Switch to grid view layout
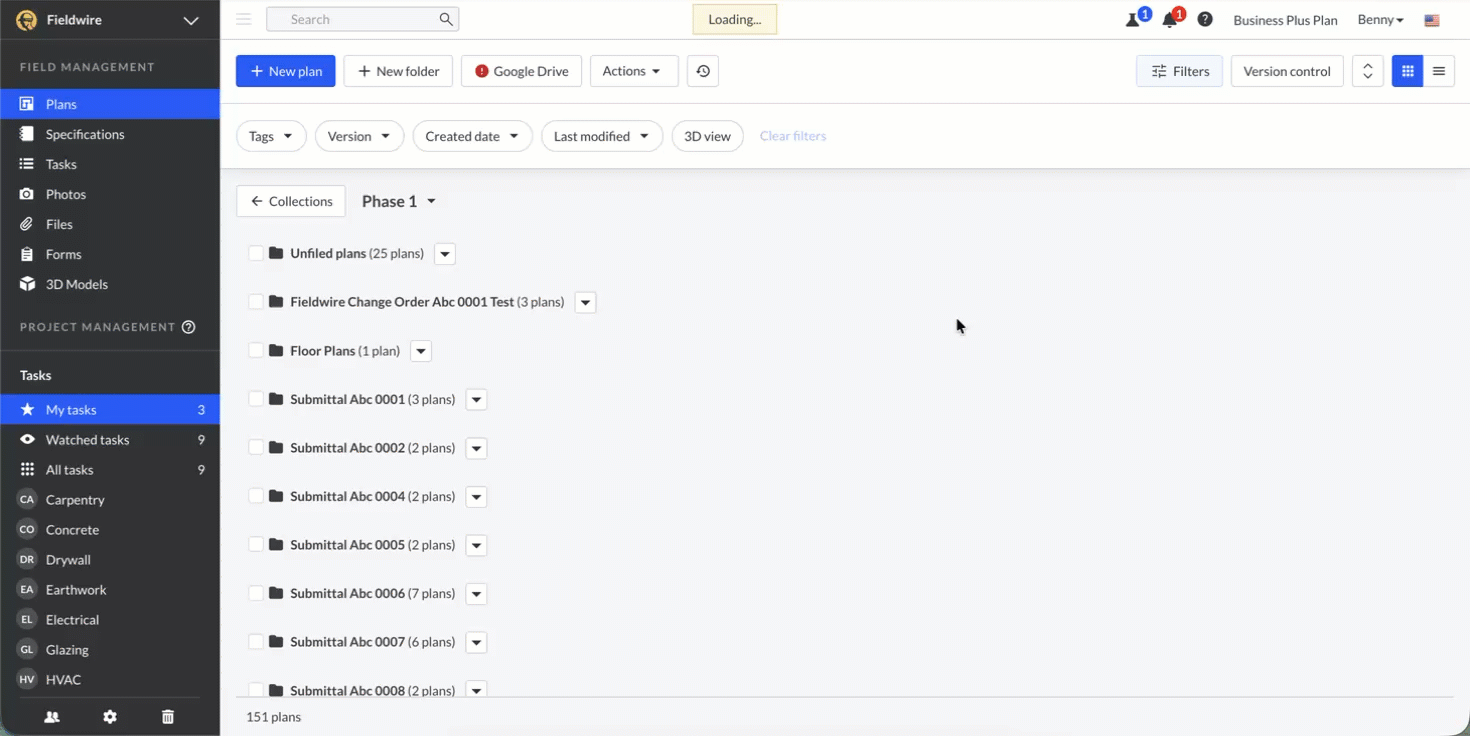Viewport: 1470px width, 736px height. coord(1407,71)
